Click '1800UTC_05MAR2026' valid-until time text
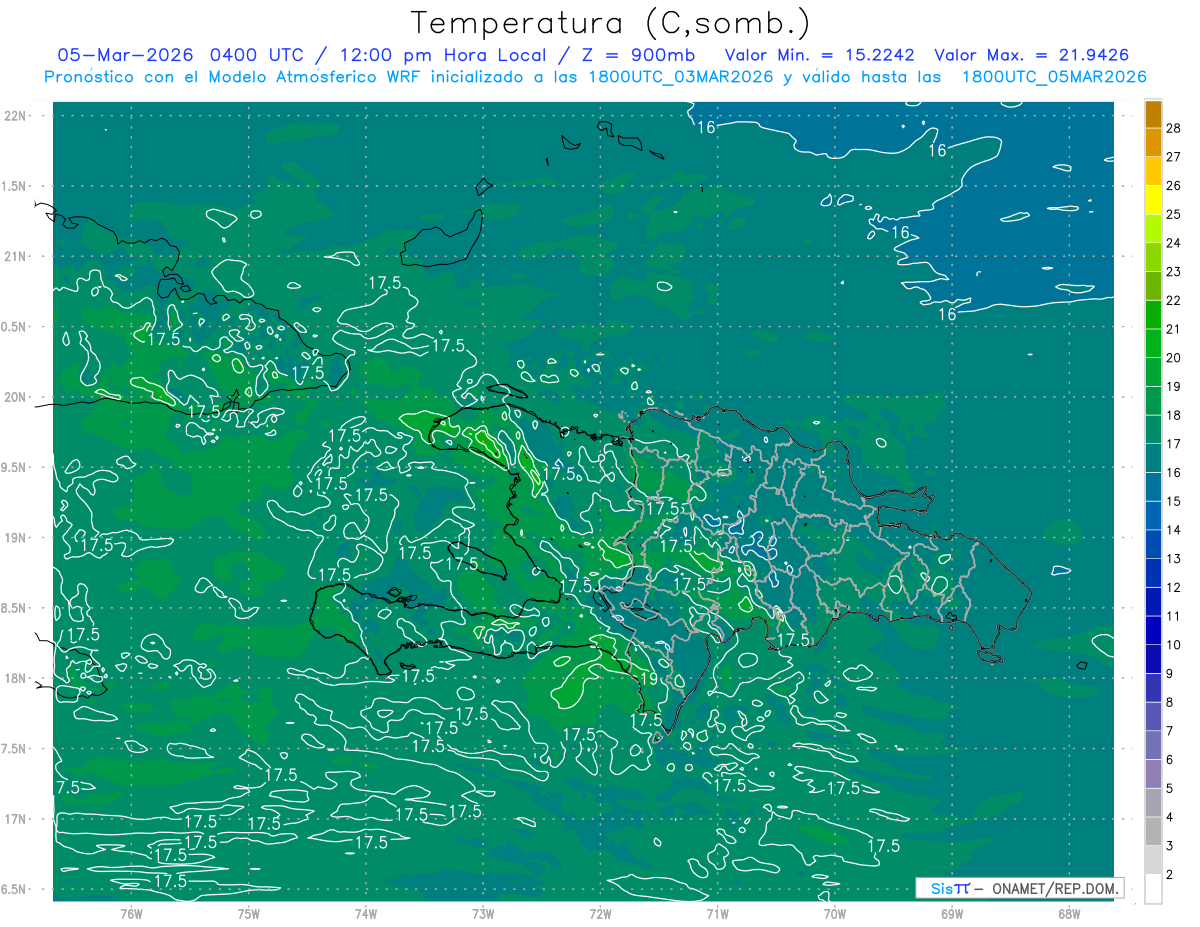Screen dimensions: 1200x927 [x=1053, y=77]
